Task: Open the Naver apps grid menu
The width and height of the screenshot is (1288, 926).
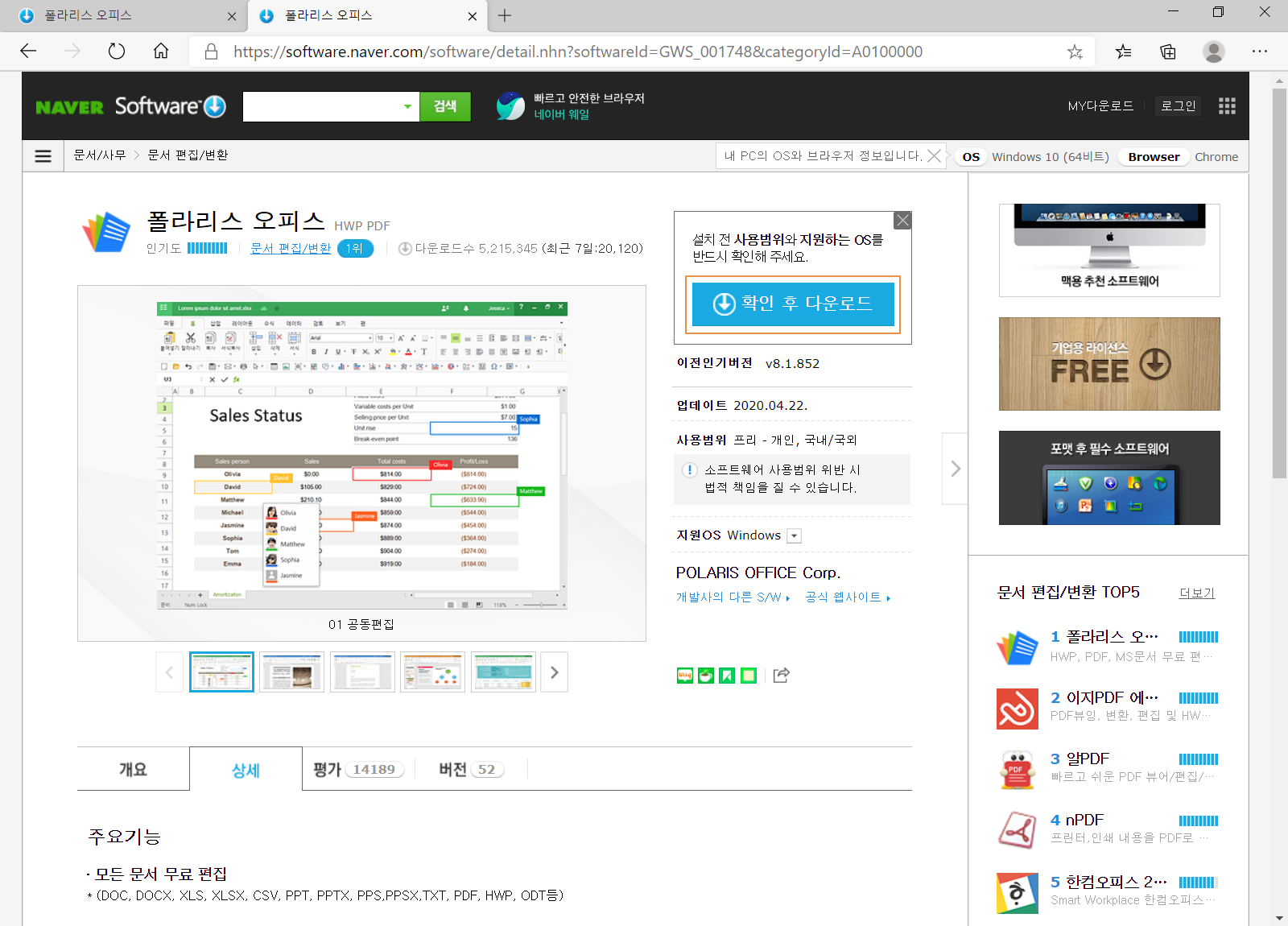Action: (x=1227, y=106)
